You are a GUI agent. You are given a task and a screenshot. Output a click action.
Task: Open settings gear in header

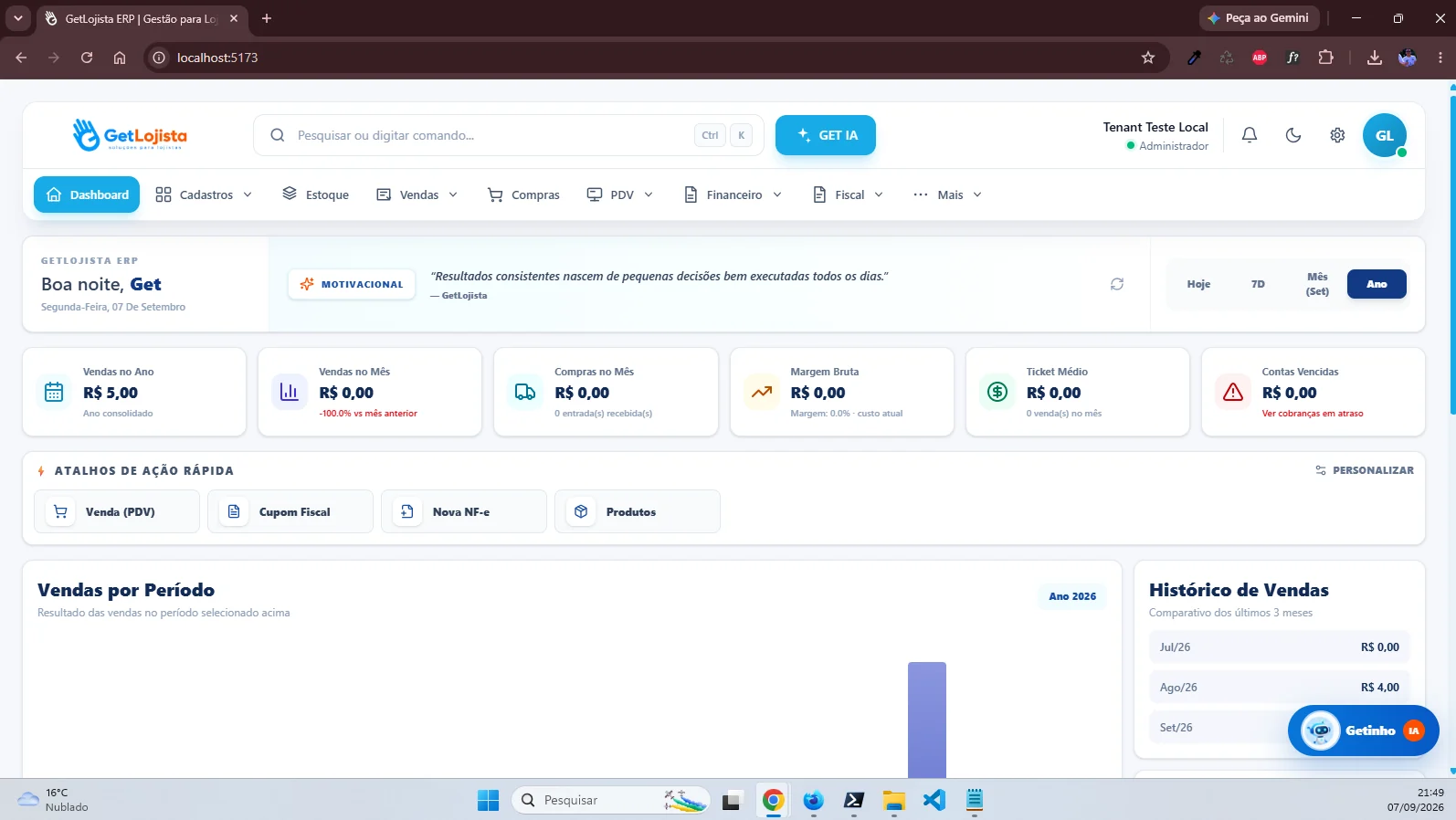coord(1337,135)
